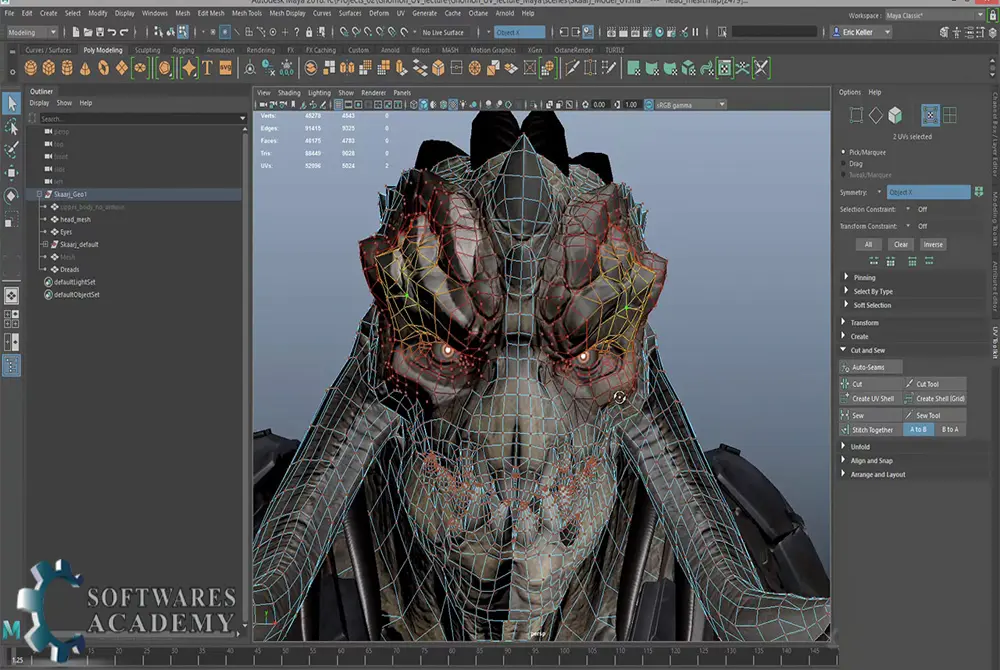Open the Symmetry Object X dropdown
Image resolution: width=1000 pixels, height=670 pixels.
(x=928, y=192)
